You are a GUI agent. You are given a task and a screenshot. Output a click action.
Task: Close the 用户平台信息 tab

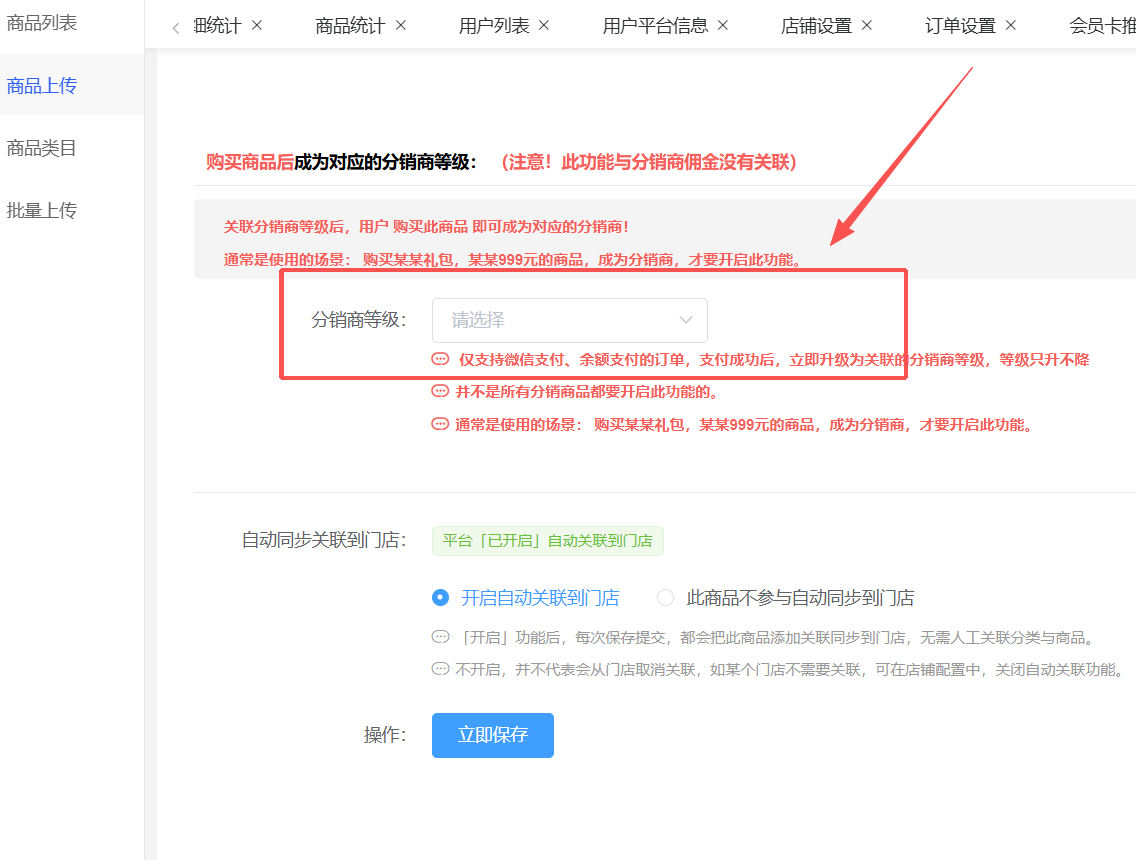pyautogui.click(x=723, y=25)
